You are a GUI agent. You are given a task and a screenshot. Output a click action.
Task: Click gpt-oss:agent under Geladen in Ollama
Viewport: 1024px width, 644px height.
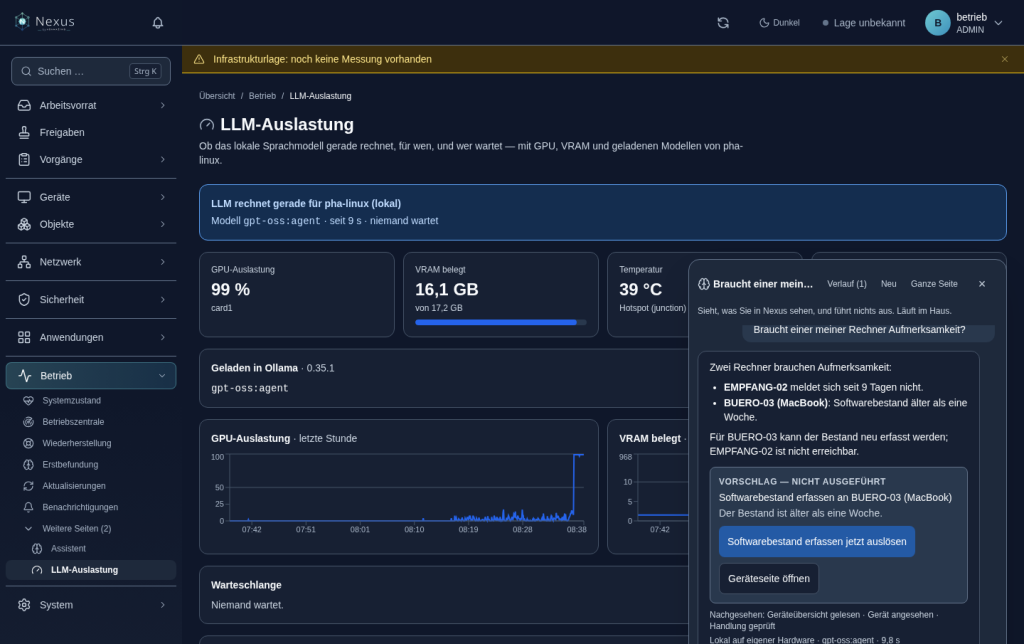(249, 388)
